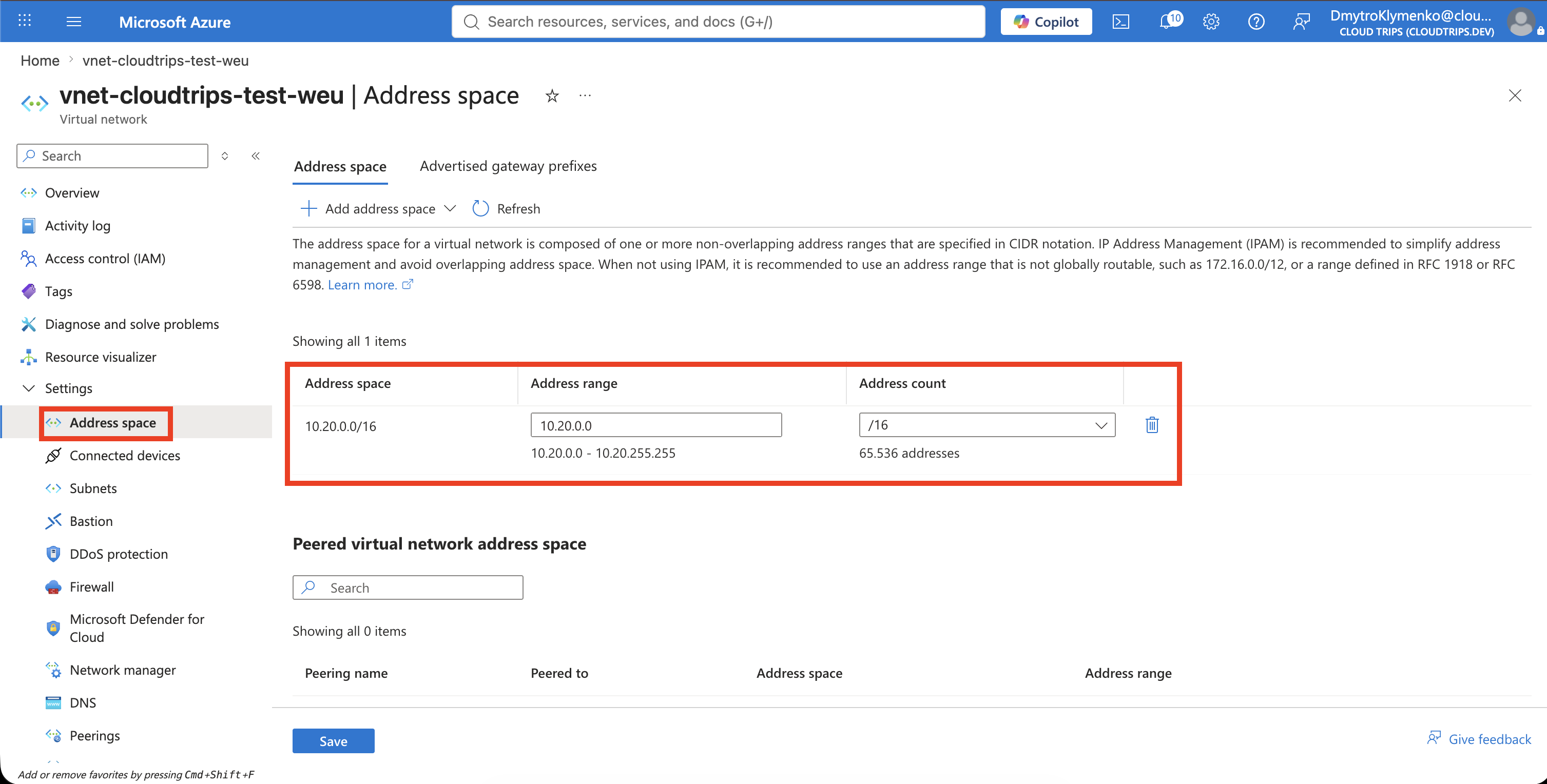Open Tags in the sidebar

pos(58,291)
